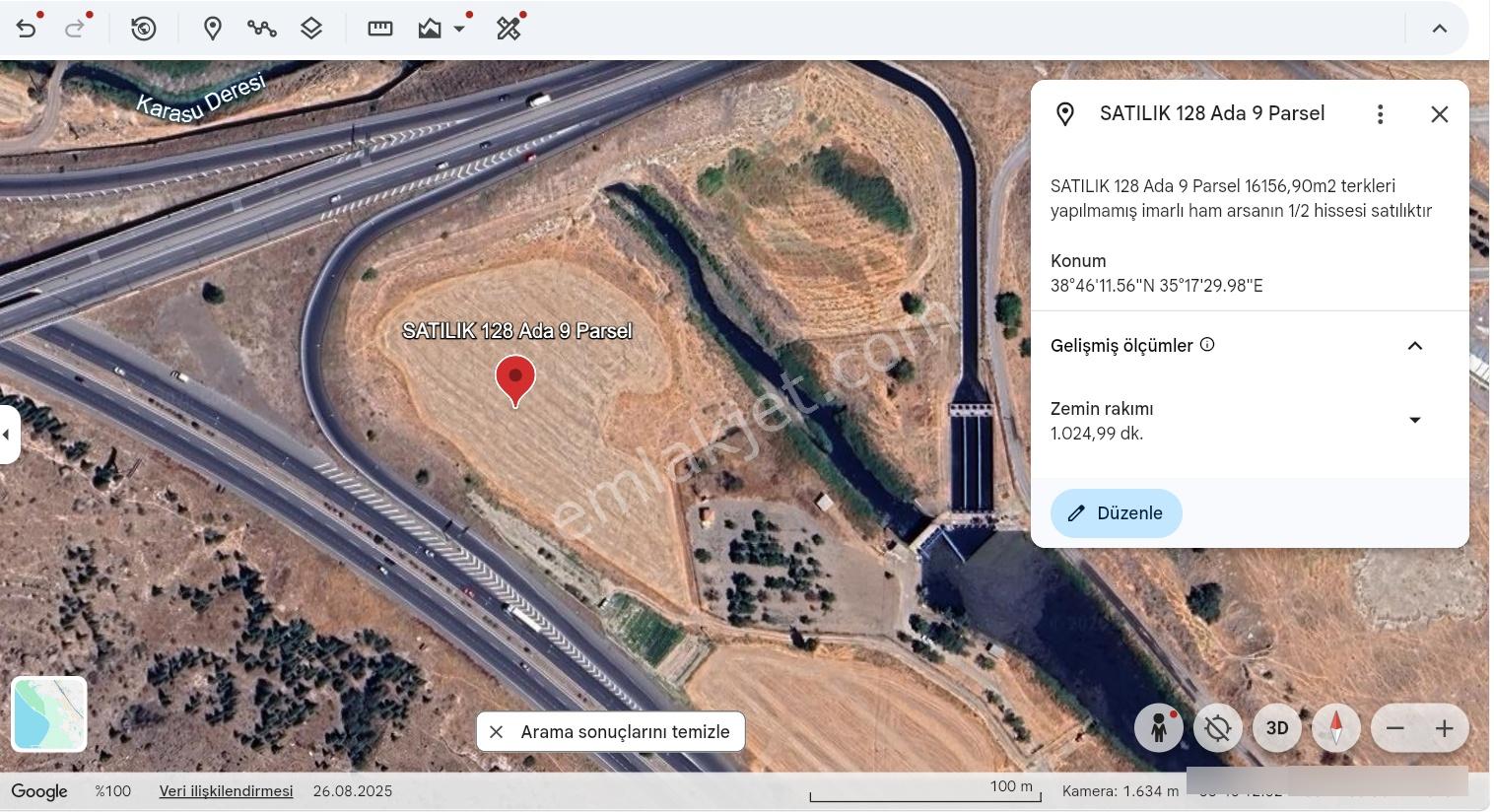Clear search results with Arama sonuçlarını temizle

[x=611, y=732]
